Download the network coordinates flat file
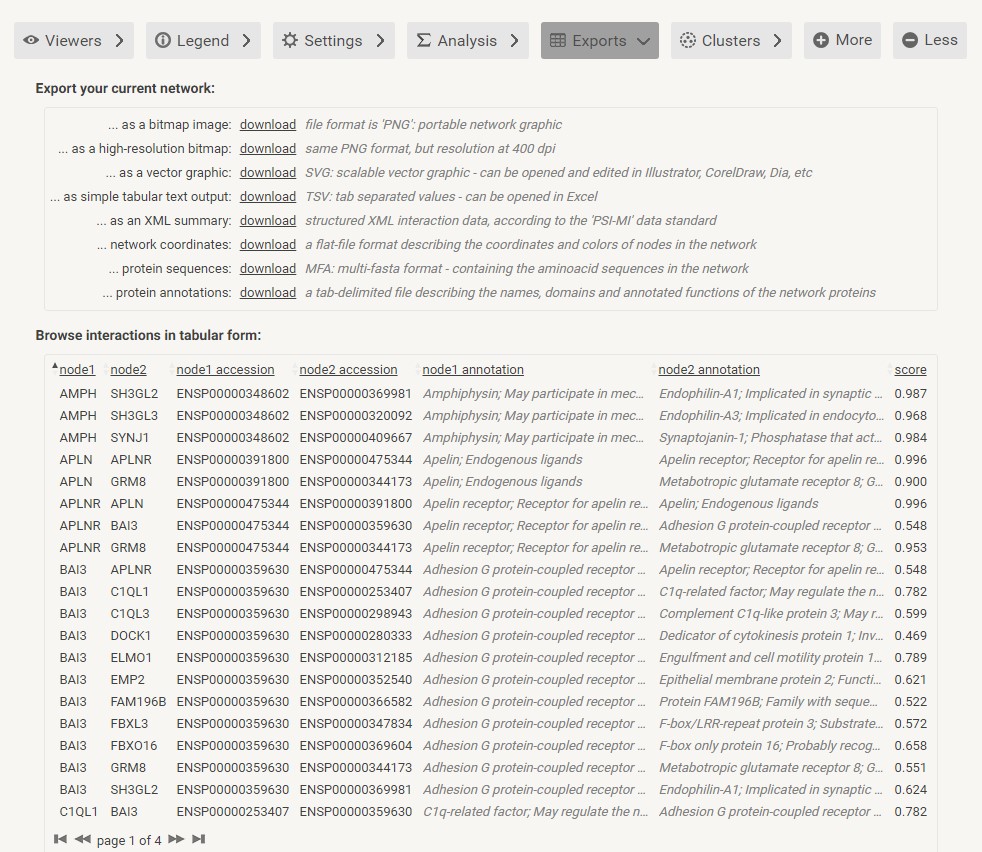 tap(268, 244)
